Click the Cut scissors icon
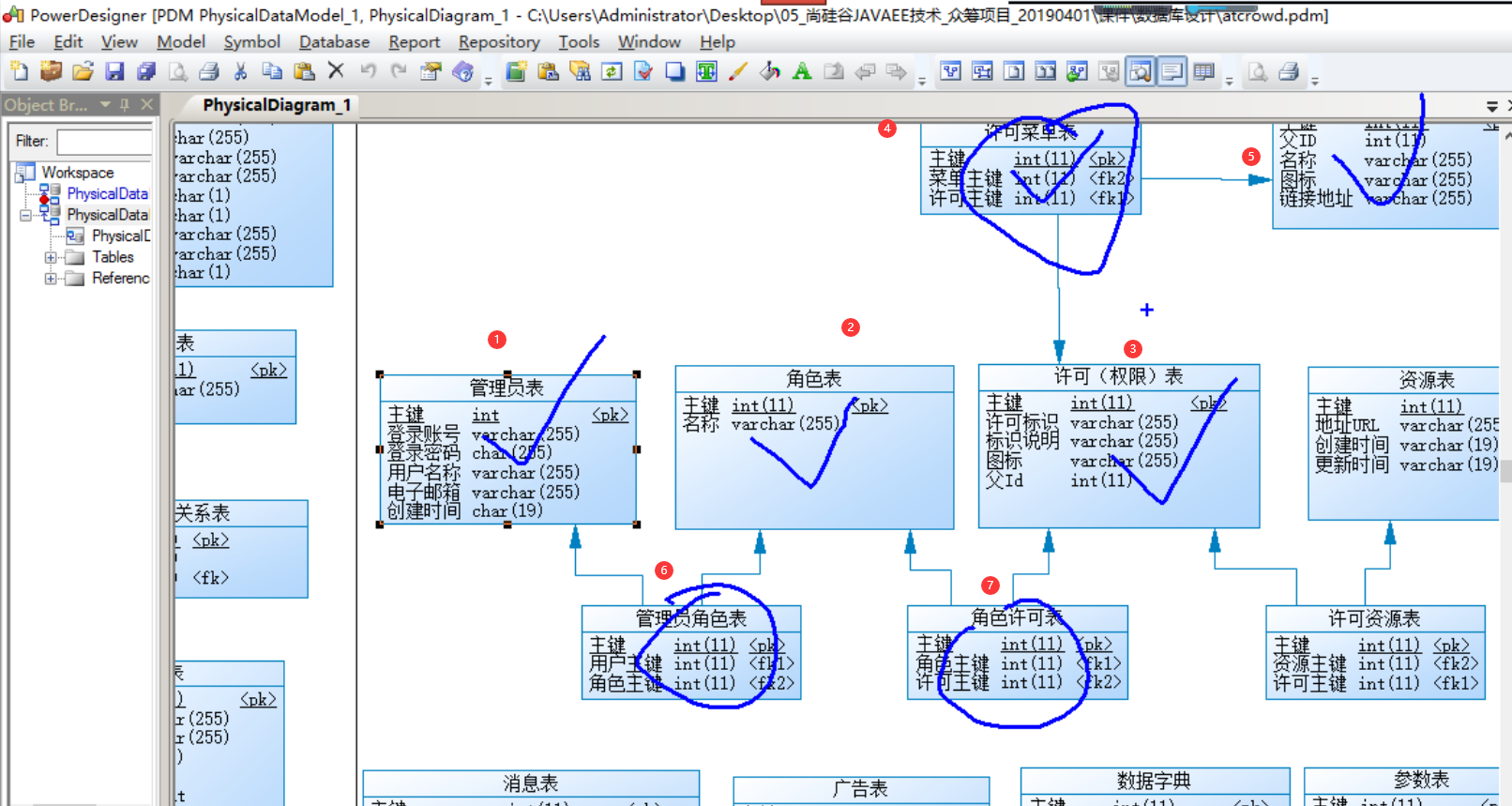1512x806 pixels. point(241,71)
